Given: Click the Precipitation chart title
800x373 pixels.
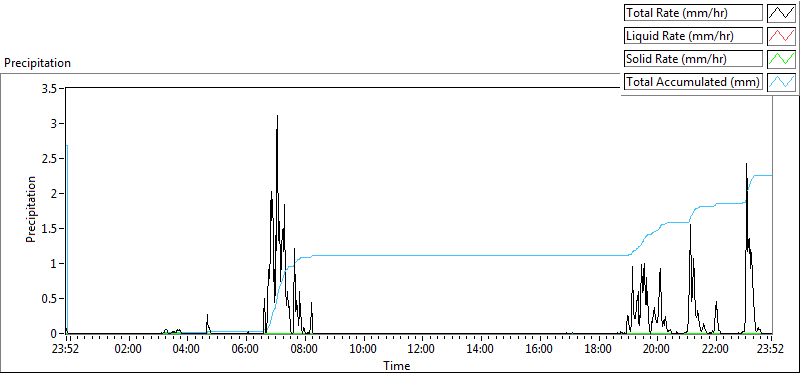Looking at the screenshot, I should [37, 63].
